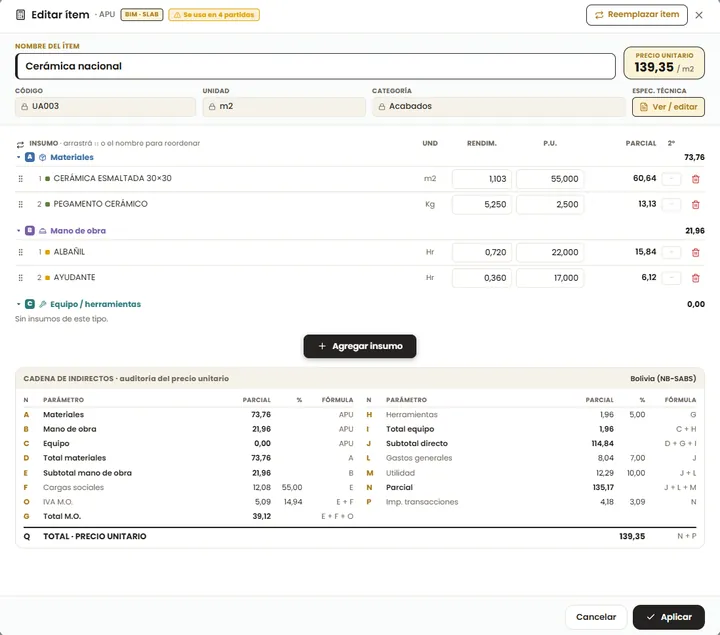The height and width of the screenshot is (635, 720).
Task: Close the Editar ítem dialog with X
Action: click(x=699, y=15)
